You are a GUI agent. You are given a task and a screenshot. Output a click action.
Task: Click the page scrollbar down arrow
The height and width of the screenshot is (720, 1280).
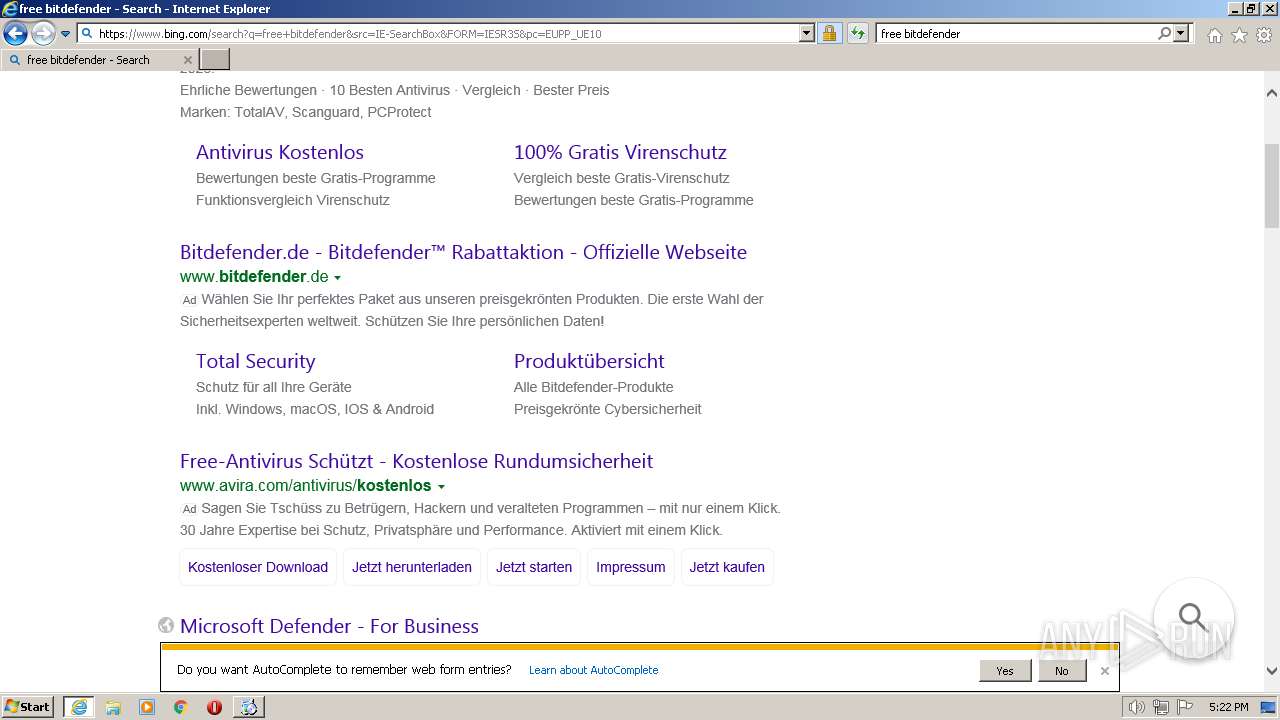(1271, 671)
